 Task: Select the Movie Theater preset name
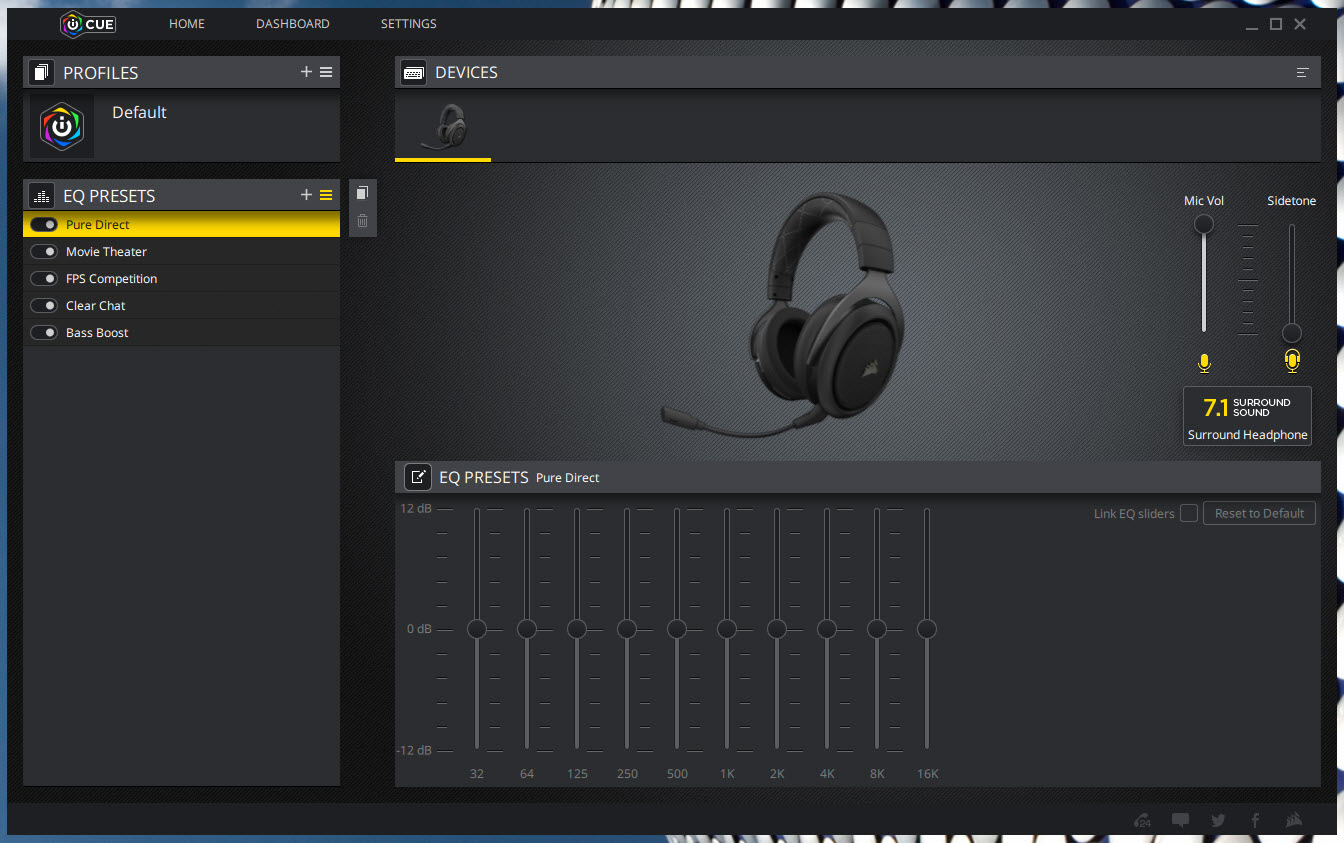106,252
